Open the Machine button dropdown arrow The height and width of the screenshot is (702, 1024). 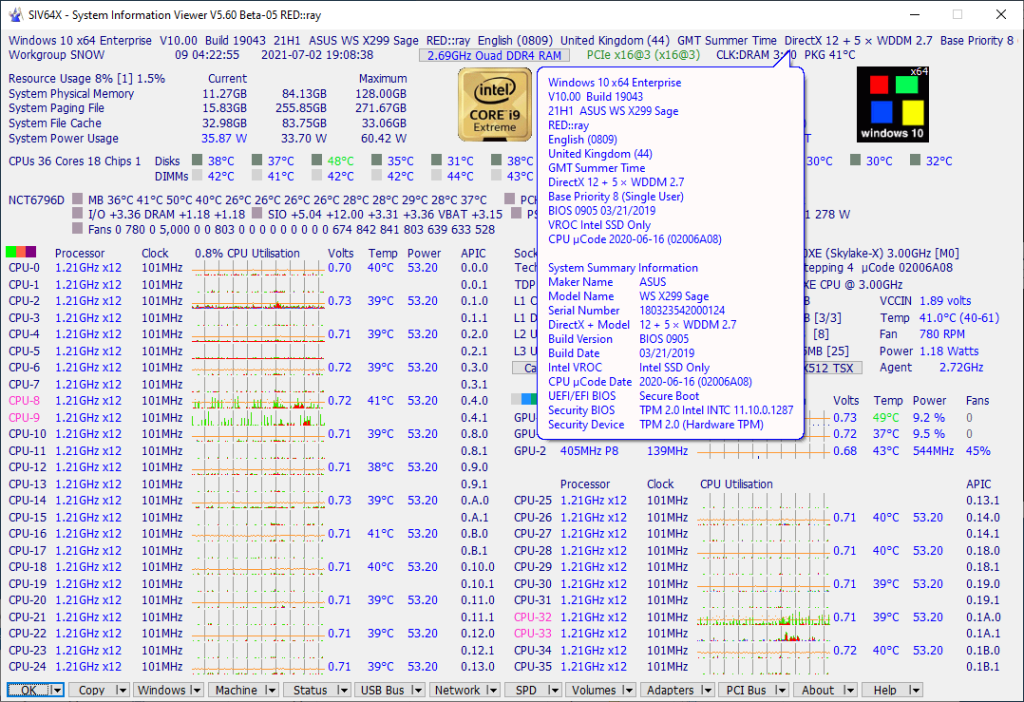tap(272, 690)
